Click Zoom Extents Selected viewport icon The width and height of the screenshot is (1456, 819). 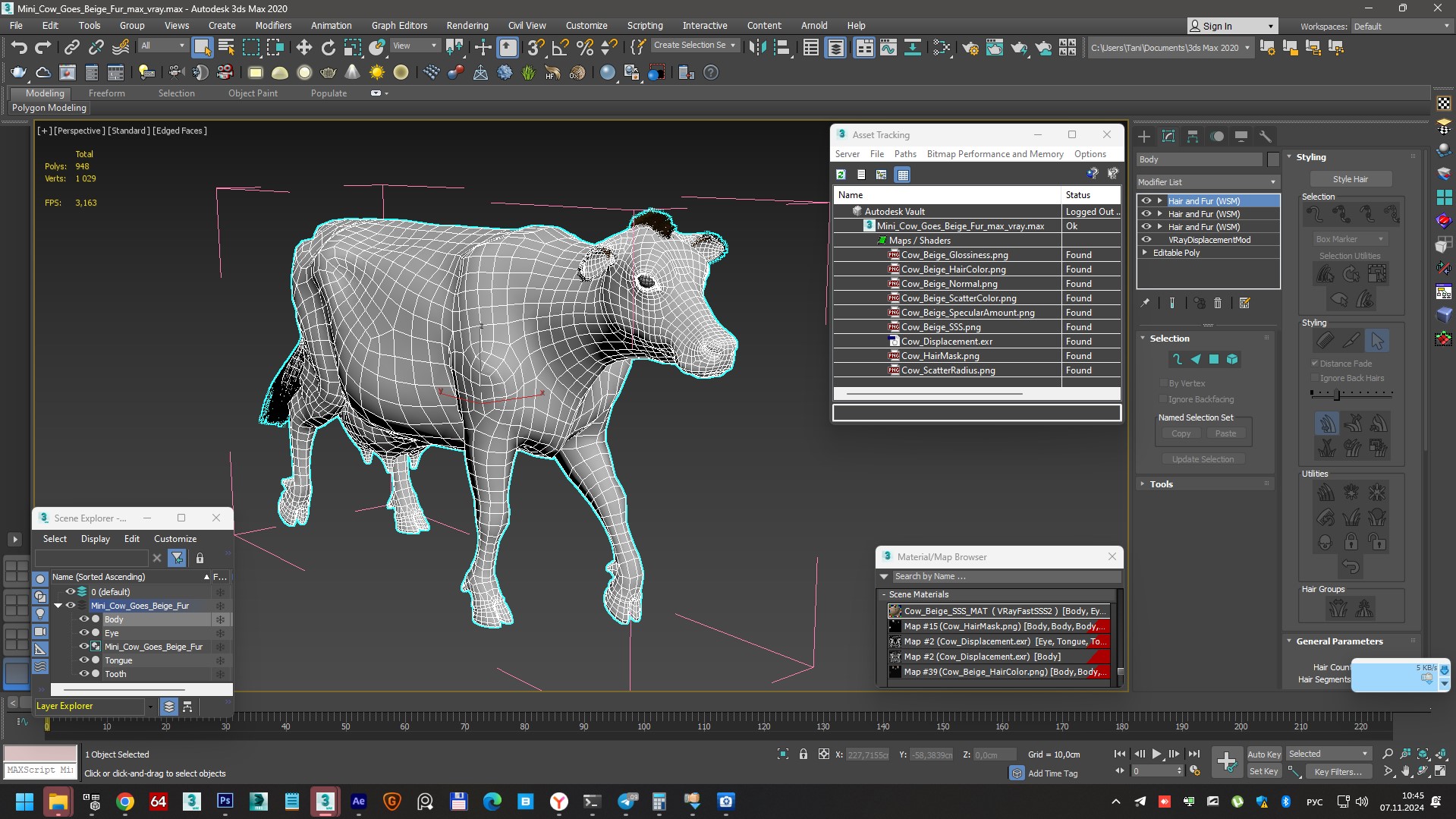1423,754
